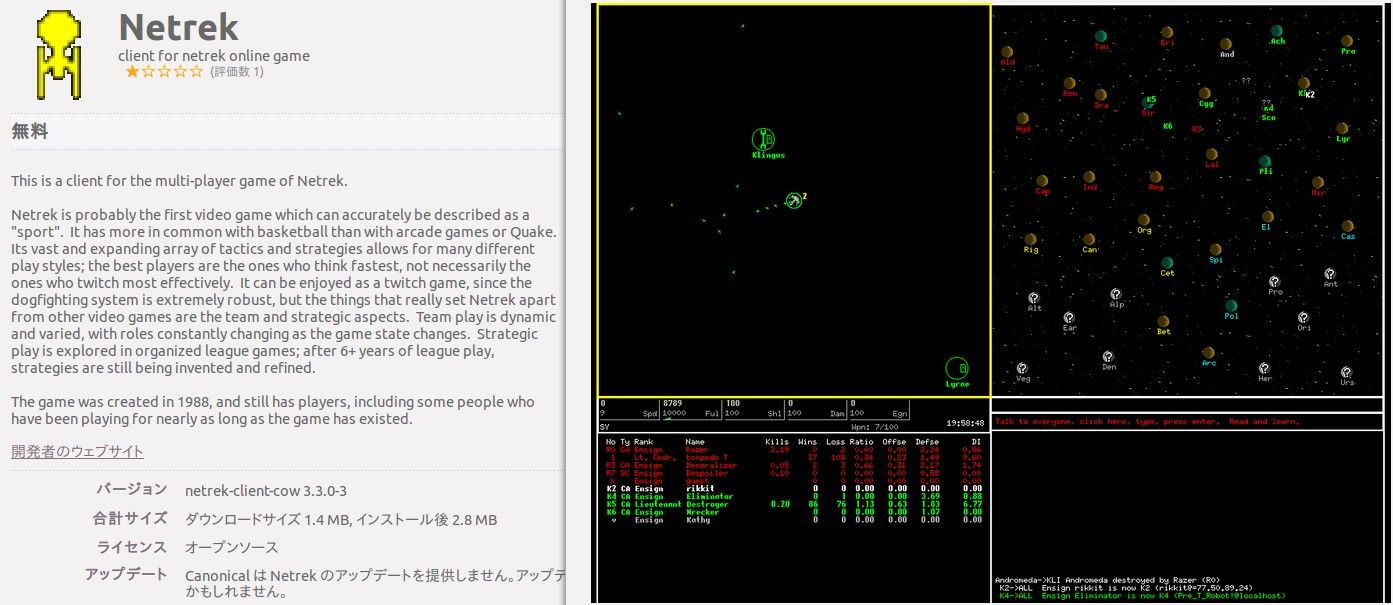Select the Cet planet on galaxy map
Screen dimensions: 1393x605
click(x=1167, y=263)
